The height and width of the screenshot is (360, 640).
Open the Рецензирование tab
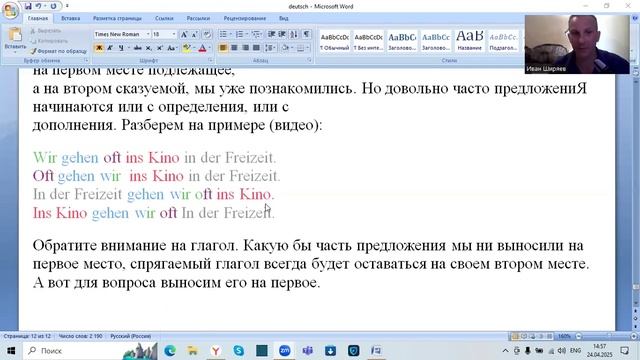click(x=244, y=18)
